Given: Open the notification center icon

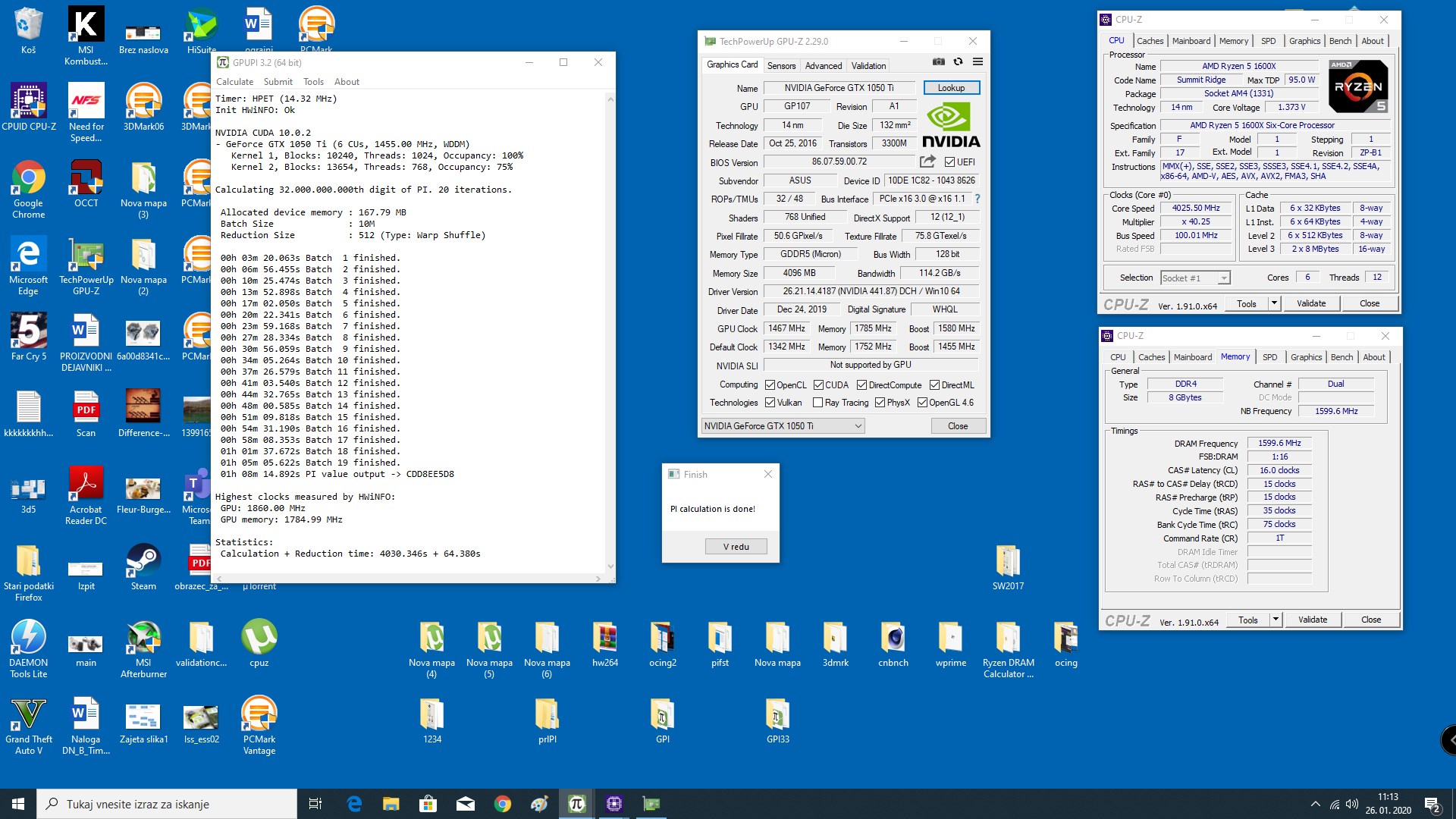Looking at the screenshot, I should point(1432,804).
